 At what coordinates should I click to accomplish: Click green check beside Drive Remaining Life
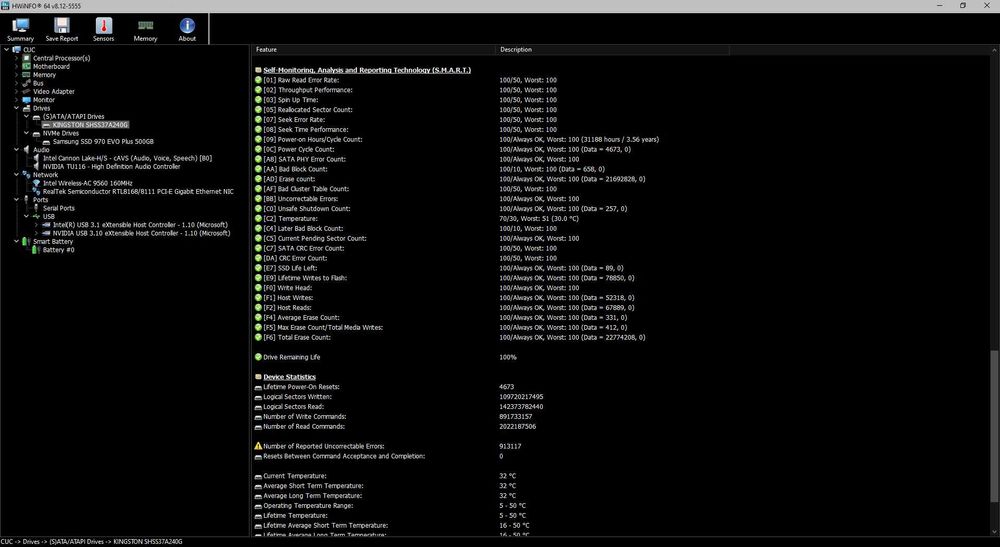(x=258, y=357)
